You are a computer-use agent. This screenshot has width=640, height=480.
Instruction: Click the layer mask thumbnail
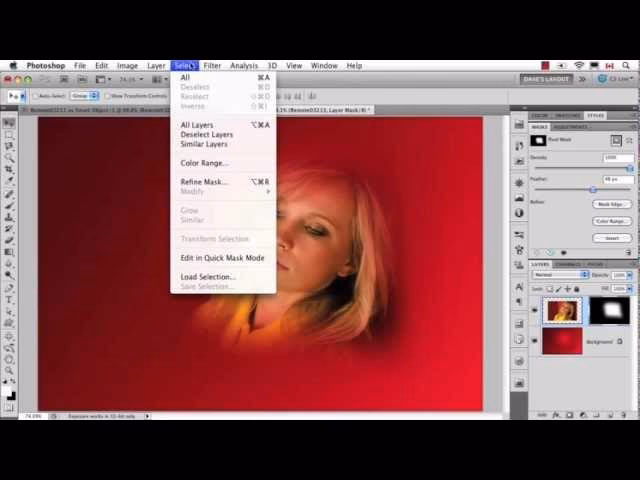[x=609, y=311]
